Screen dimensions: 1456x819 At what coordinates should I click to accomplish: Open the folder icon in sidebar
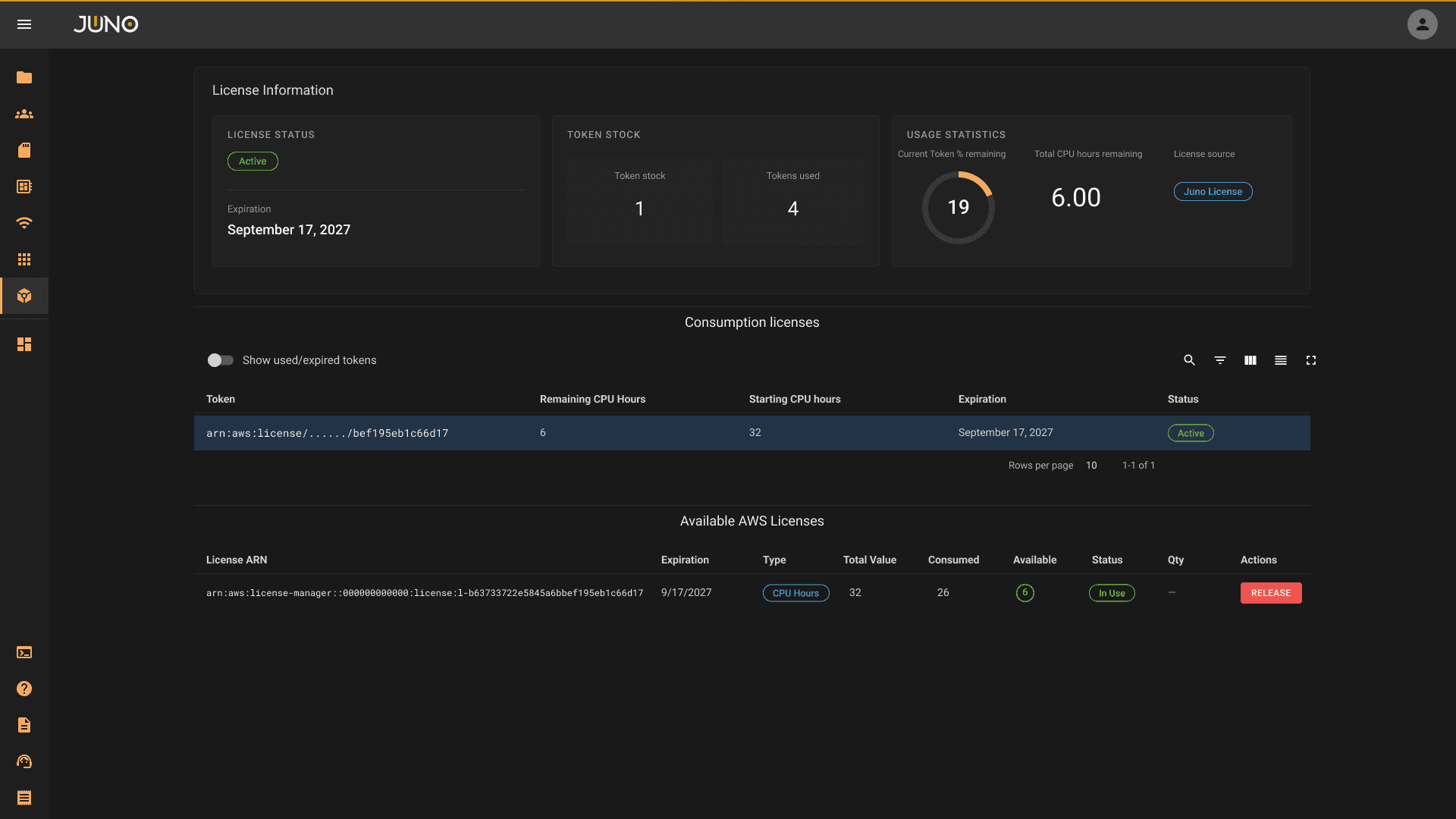point(24,77)
